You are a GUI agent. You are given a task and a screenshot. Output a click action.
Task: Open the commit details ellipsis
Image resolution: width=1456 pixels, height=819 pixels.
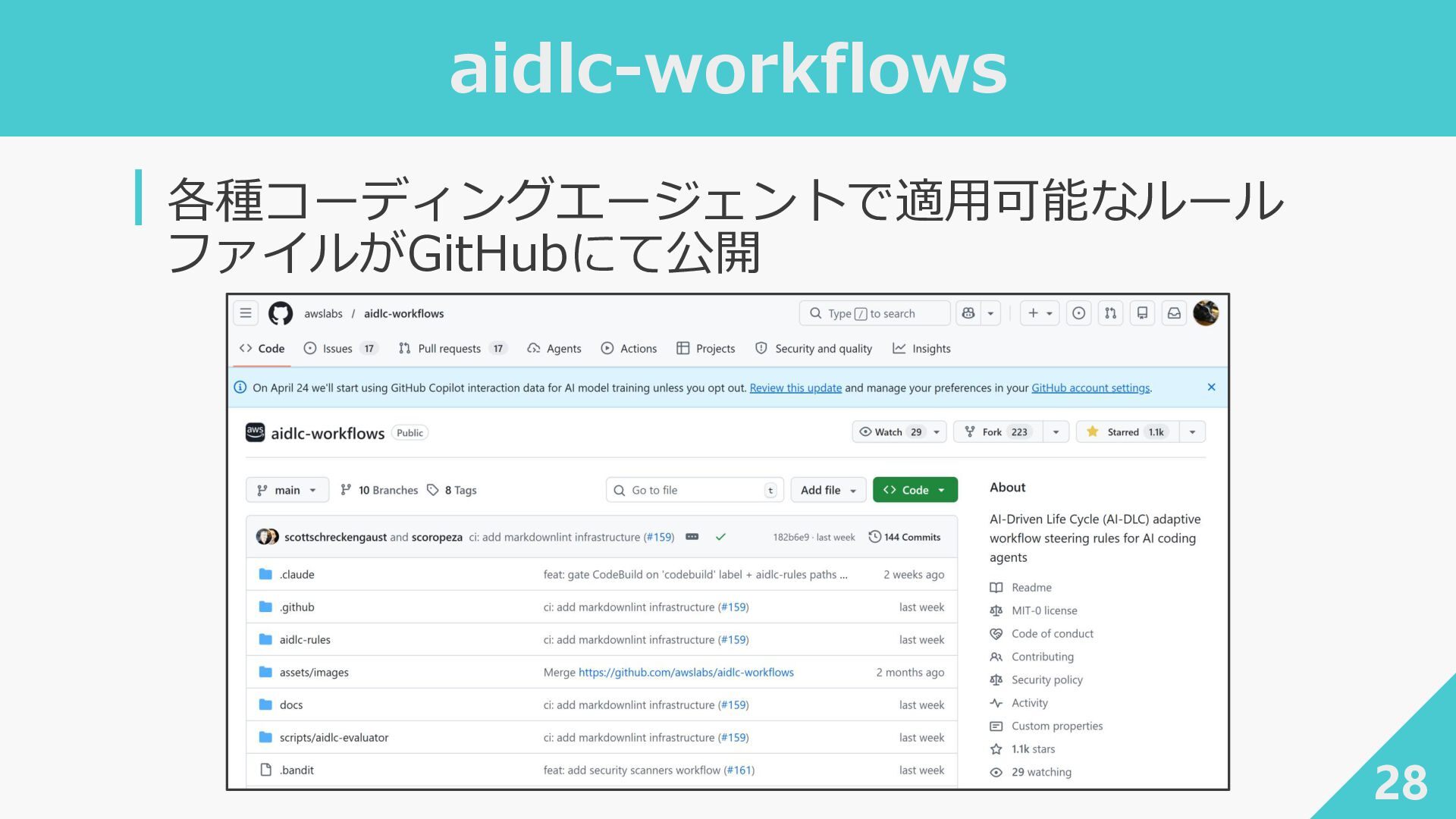692,537
